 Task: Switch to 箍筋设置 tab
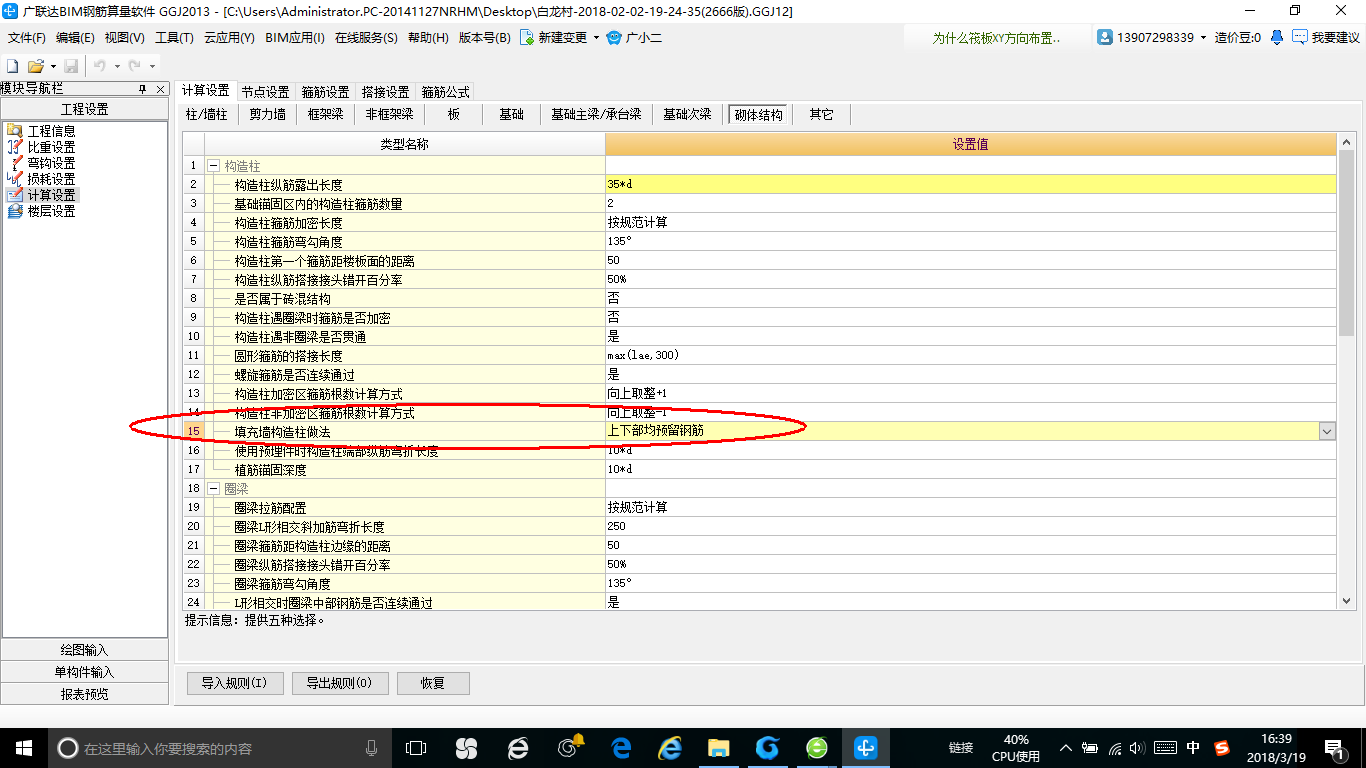[x=326, y=91]
